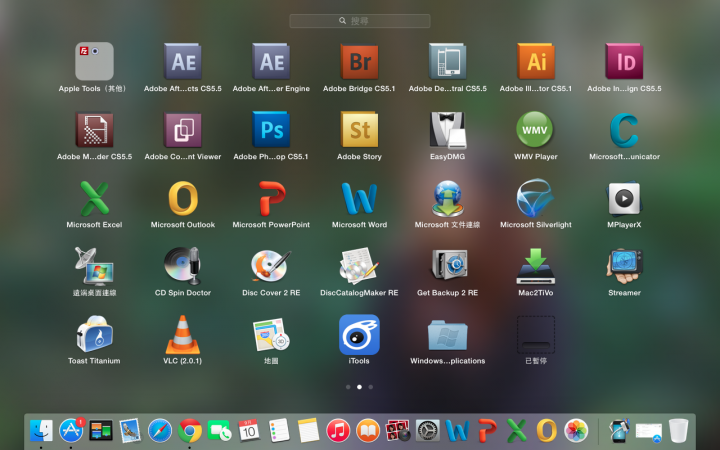Open MPlayerX app
720x450 pixels.
coord(624,198)
